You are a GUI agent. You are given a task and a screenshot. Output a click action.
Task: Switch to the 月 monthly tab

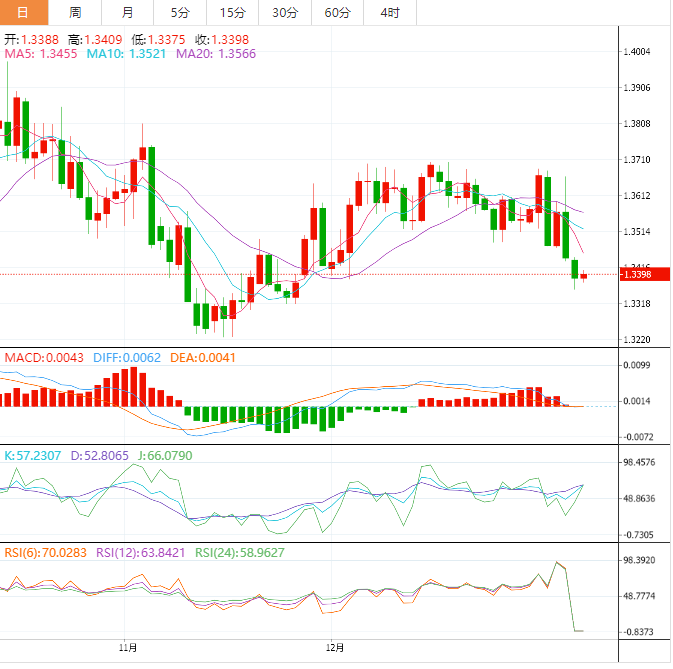[x=127, y=12]
